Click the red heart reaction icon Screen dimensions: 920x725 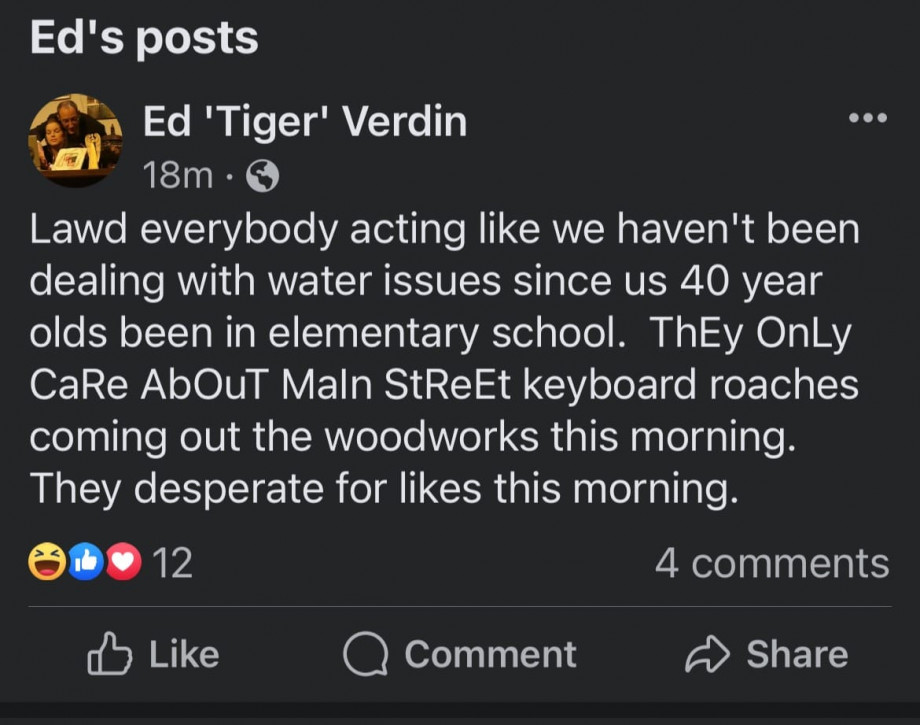(124, 564)
